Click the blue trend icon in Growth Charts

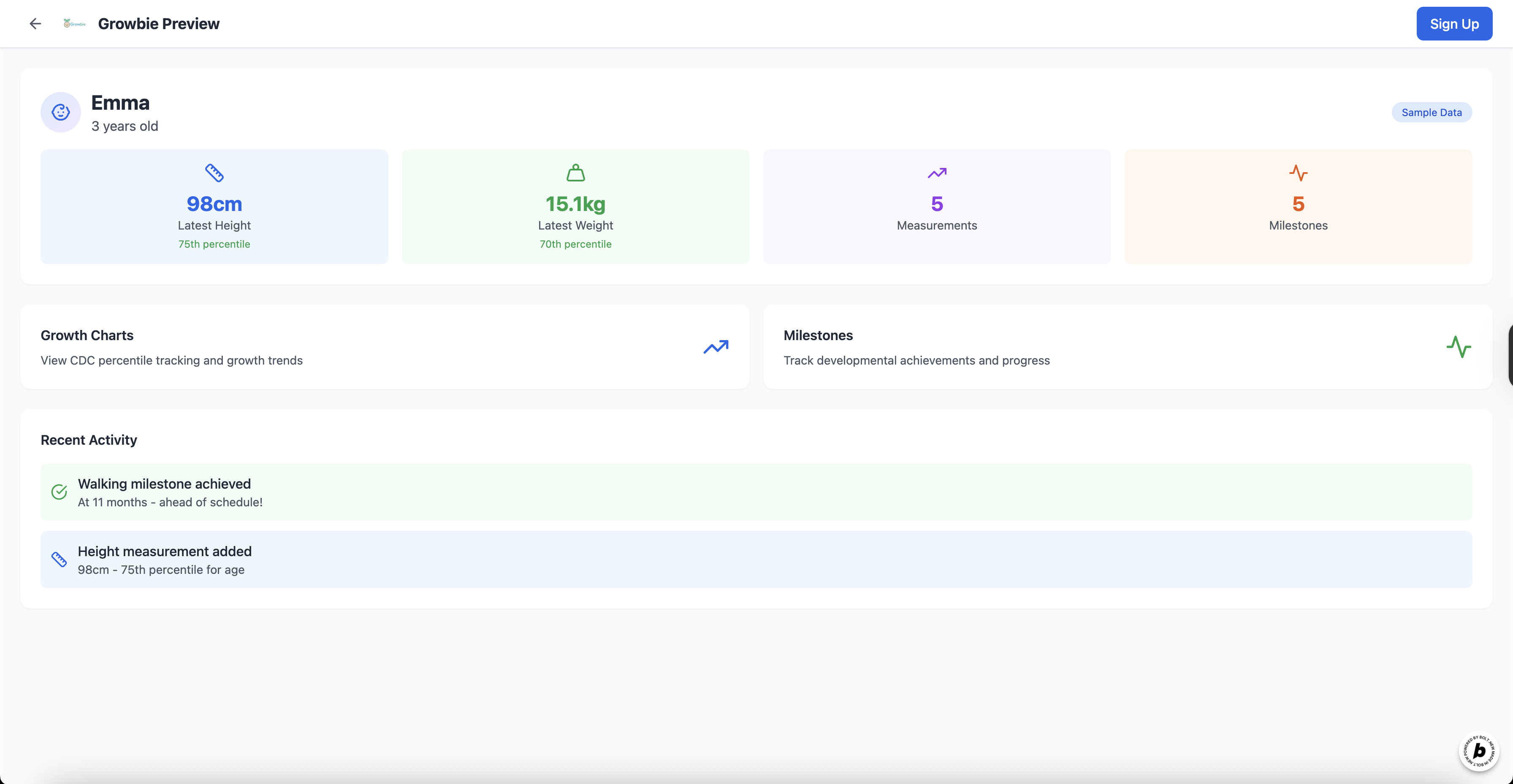coord(716,346)
